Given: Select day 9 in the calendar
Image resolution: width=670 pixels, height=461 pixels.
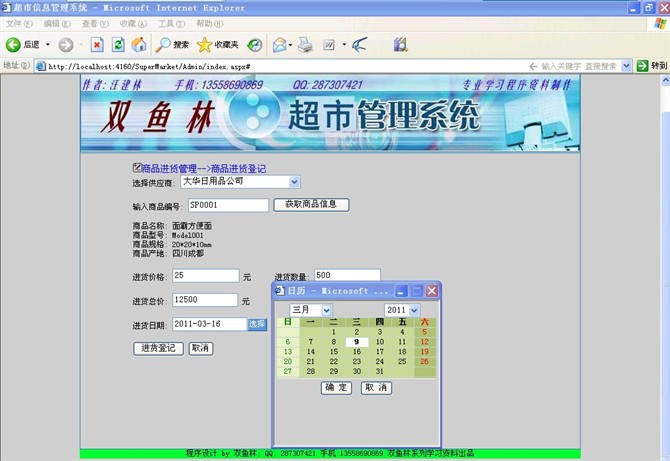Looking at the screenshot, I should click(x=357, y=342).
